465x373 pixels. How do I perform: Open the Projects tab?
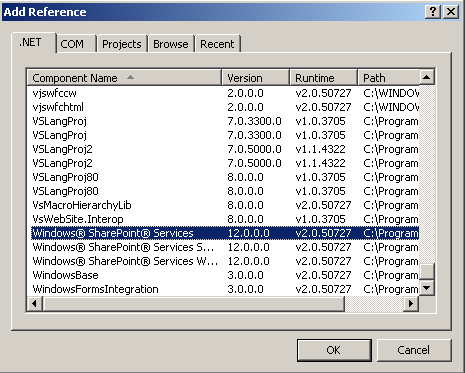[x=122, y=44]
